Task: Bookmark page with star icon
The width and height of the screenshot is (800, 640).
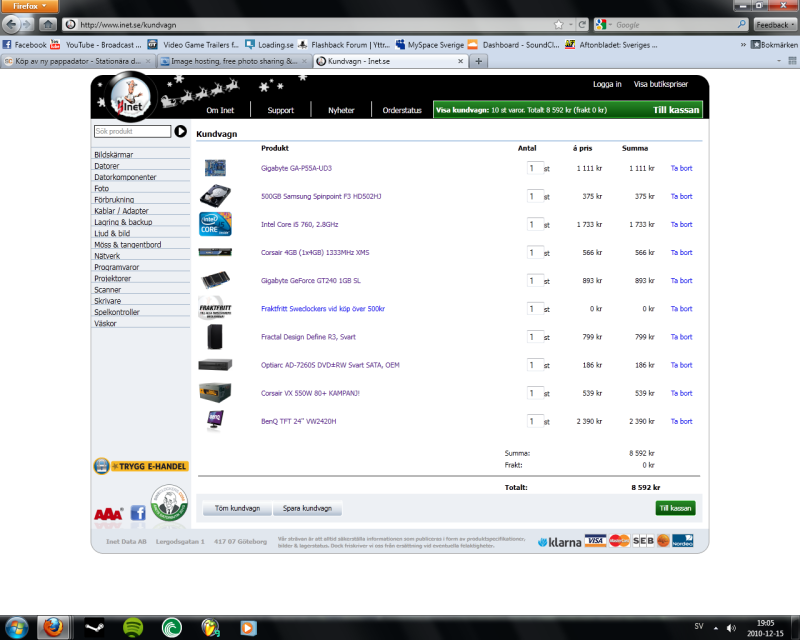Action: click(x=557, y=23)
